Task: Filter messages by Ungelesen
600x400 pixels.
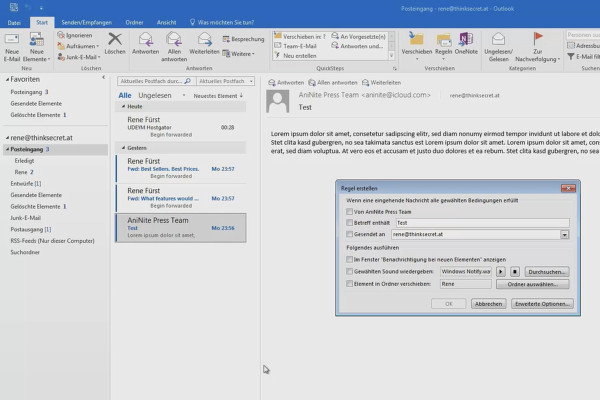Action: pyautogui.click(x=155, y=96)
